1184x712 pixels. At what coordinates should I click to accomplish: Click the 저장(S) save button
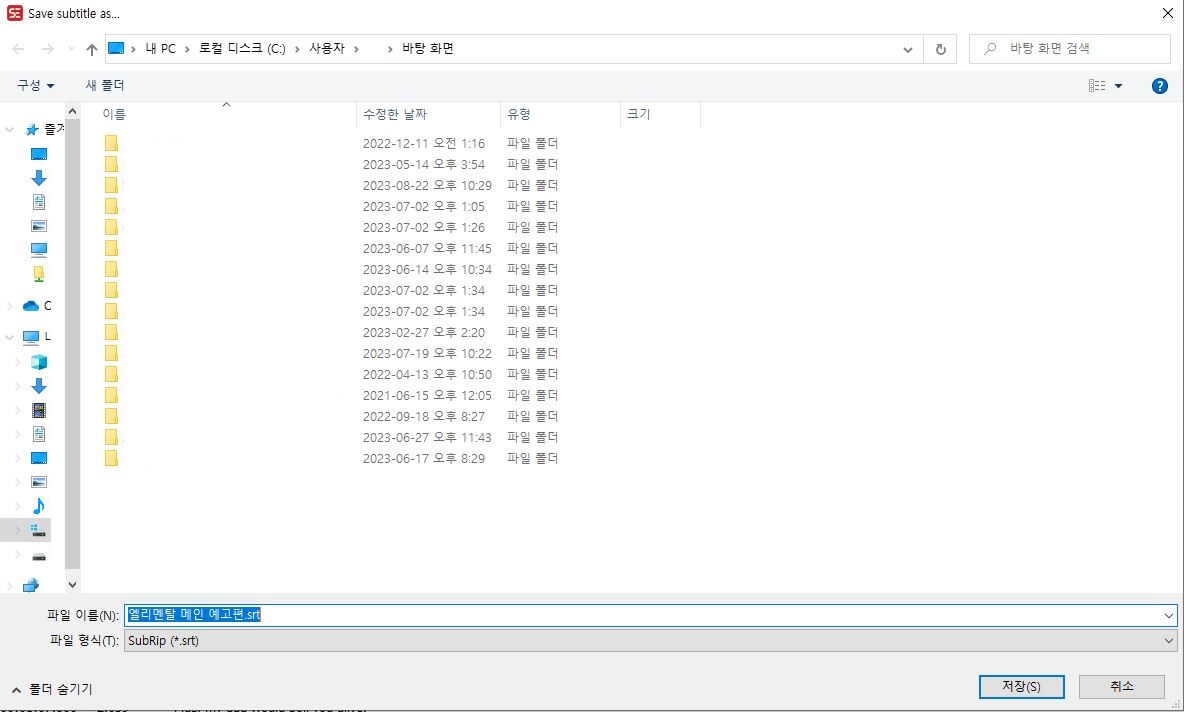pyautogui.click(x=1021, y=687)
